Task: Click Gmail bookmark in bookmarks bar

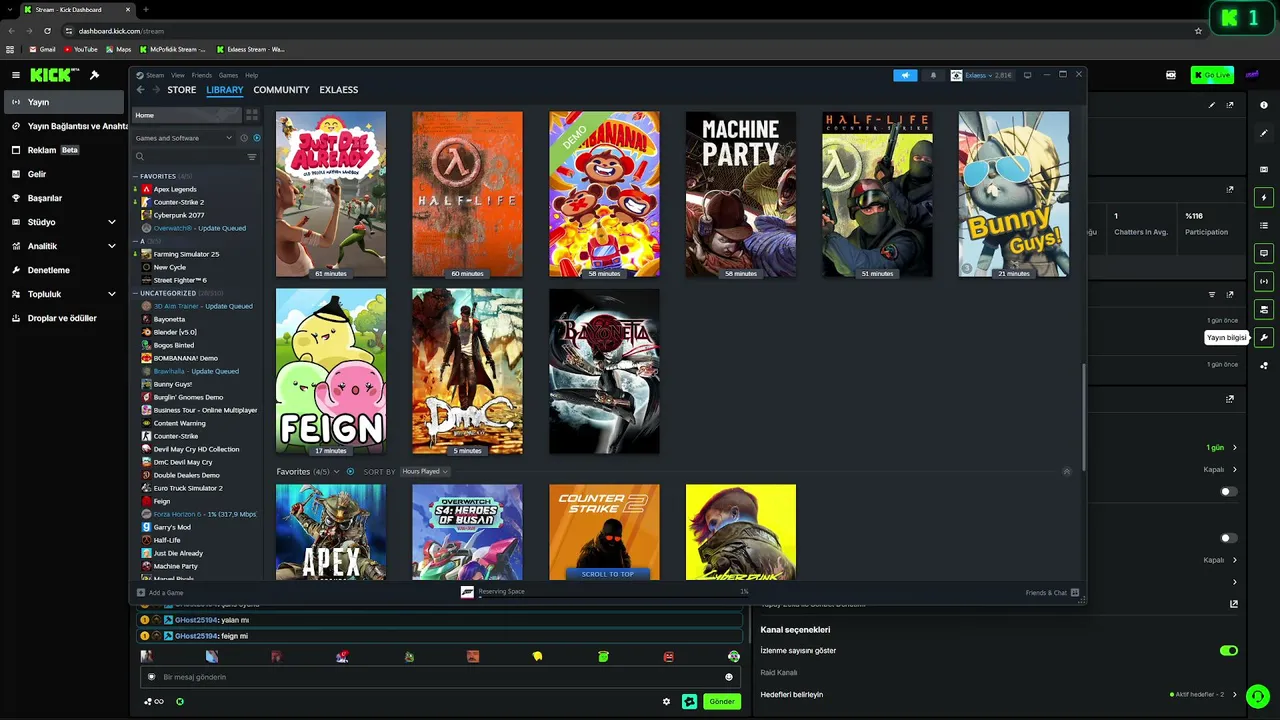Action: tap(43, 49)
